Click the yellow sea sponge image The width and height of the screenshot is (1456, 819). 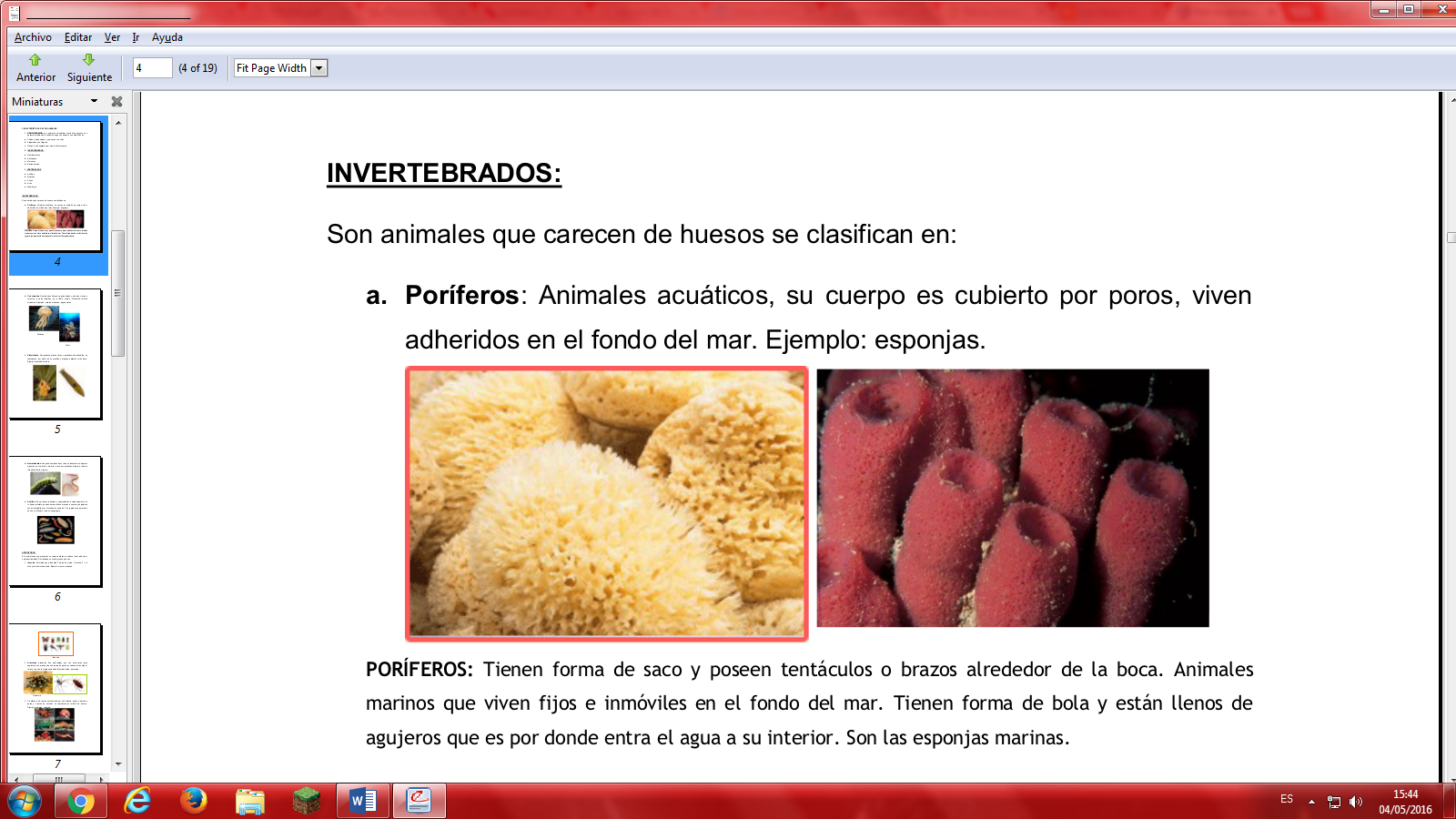click(606, 503)
